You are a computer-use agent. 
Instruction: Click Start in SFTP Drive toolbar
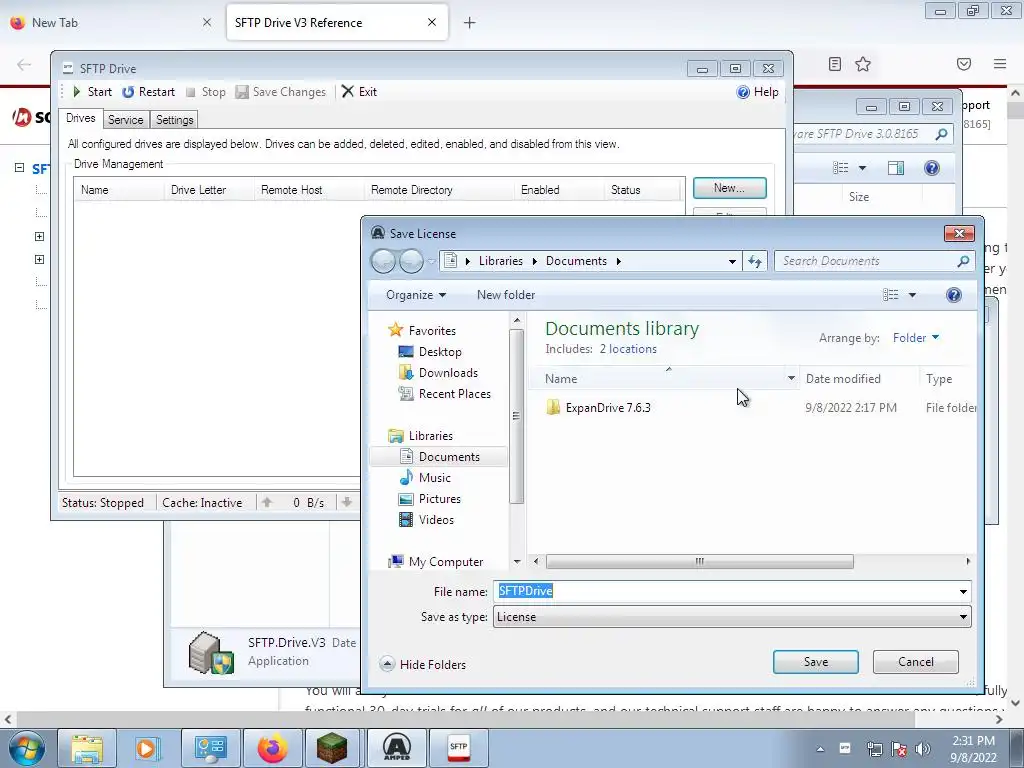(92, 92)
